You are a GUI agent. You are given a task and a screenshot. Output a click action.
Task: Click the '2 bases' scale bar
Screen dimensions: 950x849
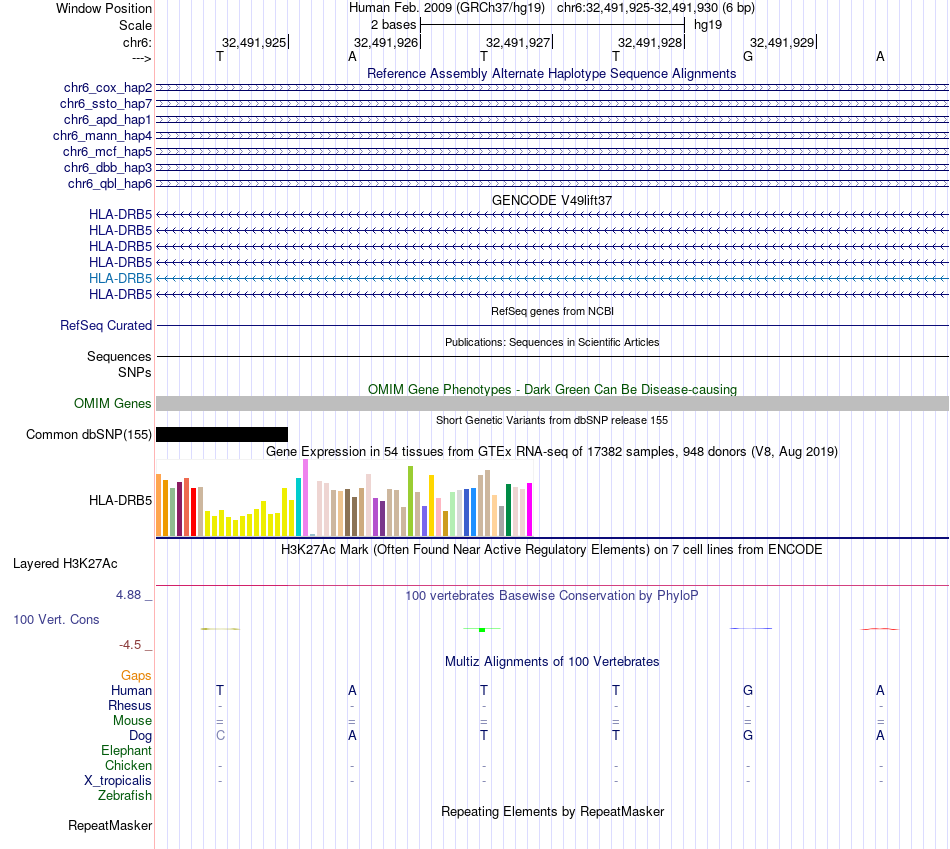click(552, 25)
